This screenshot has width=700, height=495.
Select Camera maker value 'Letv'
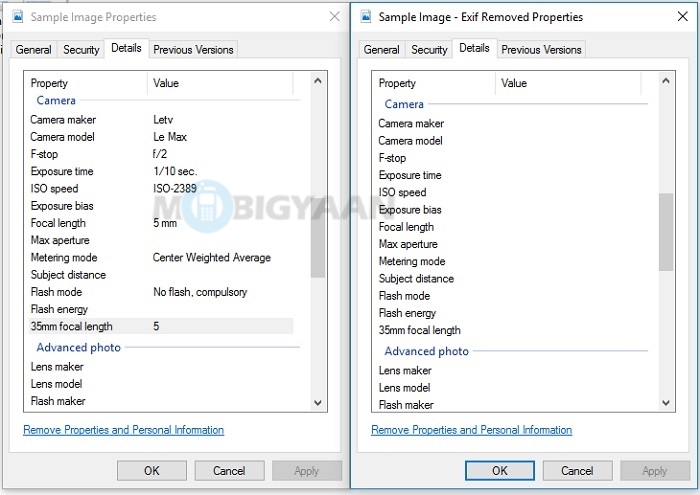(x=163, y=120)
